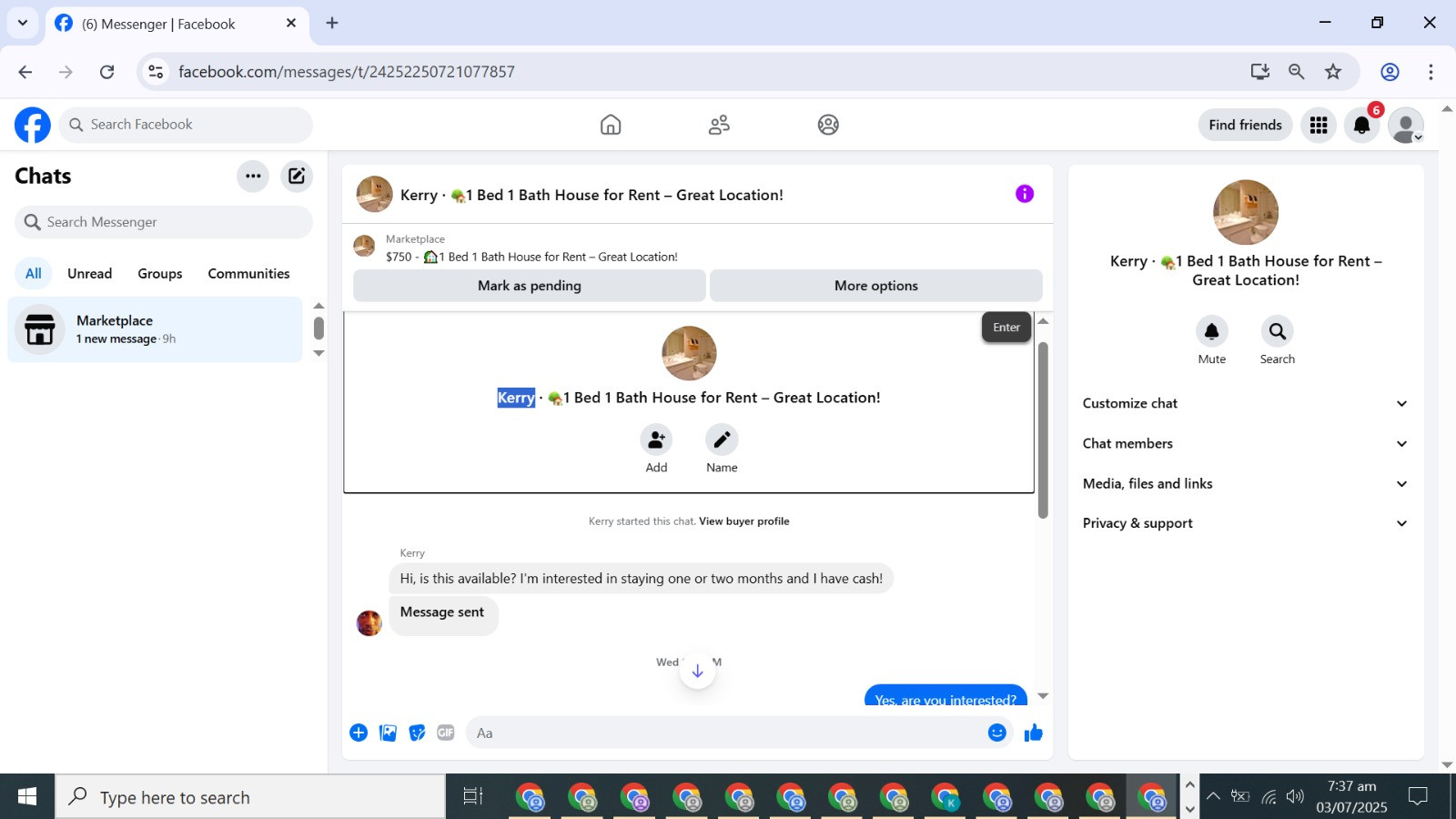Choose a GIF with the GIF icon
Screen dimensions: 1456x819
coord(445,733)
